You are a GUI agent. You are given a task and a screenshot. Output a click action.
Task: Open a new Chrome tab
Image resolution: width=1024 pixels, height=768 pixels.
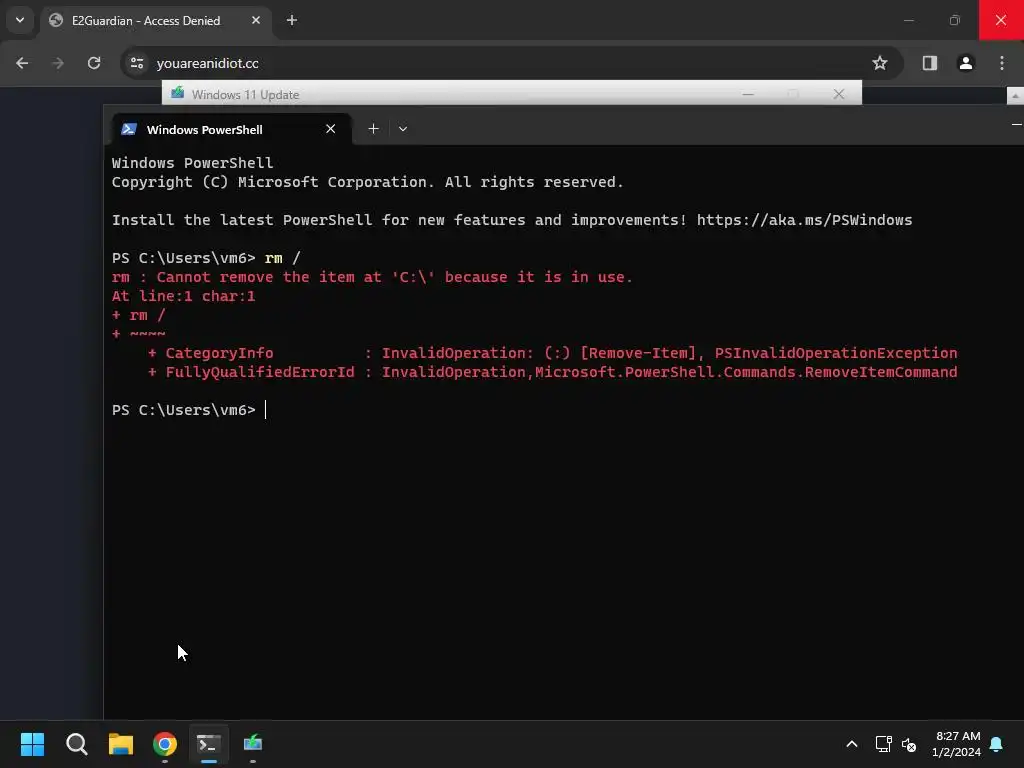coord(292,20)
